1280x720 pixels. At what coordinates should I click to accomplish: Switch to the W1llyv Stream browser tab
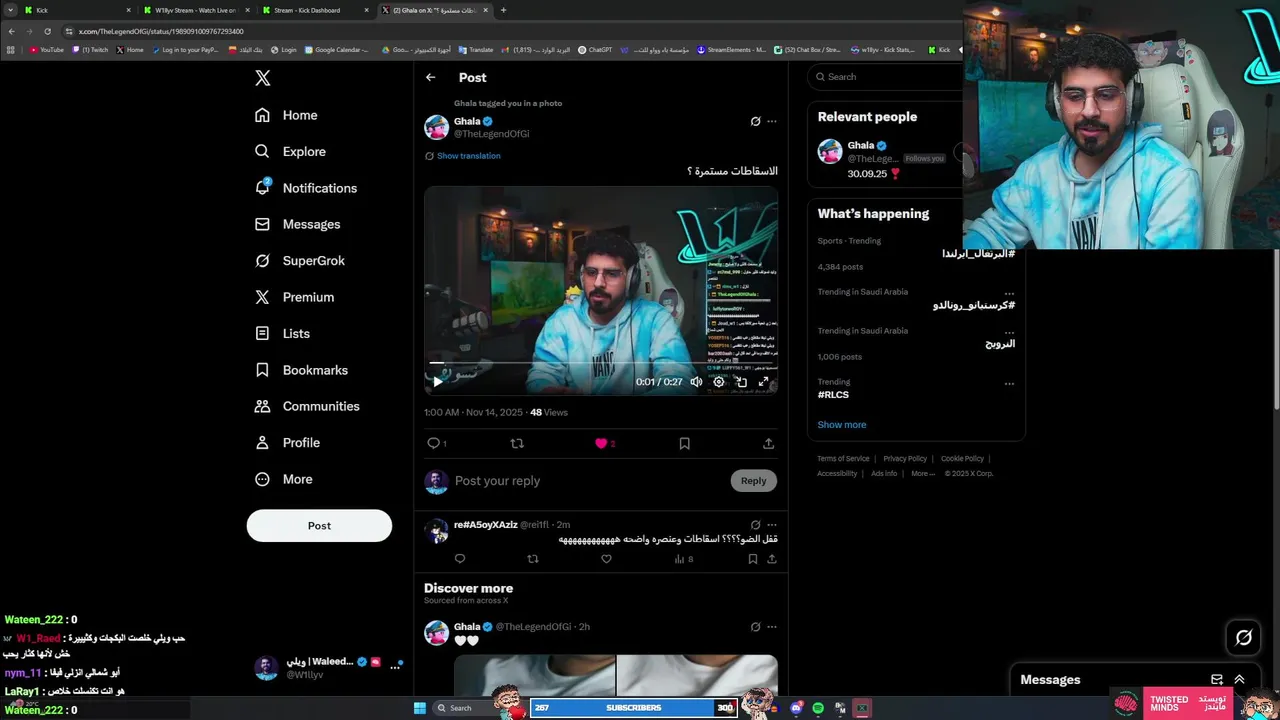point(196,10)
